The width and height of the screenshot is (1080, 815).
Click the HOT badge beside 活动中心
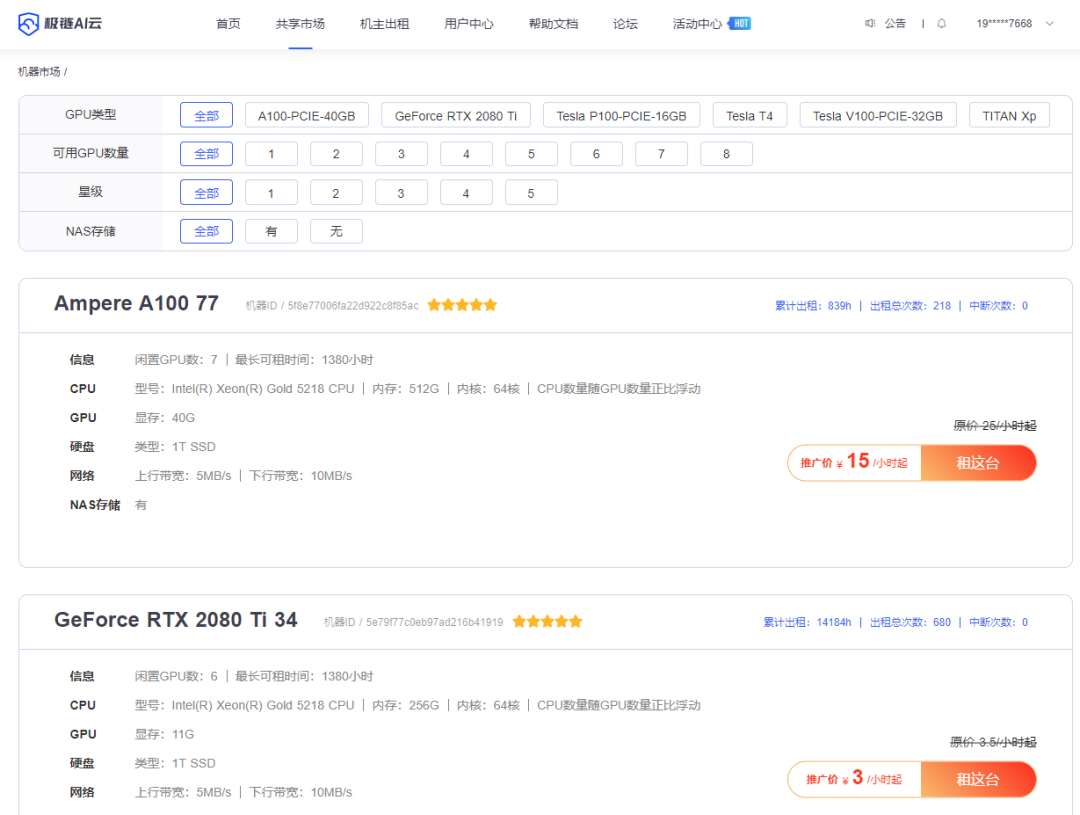click(740, 23)
